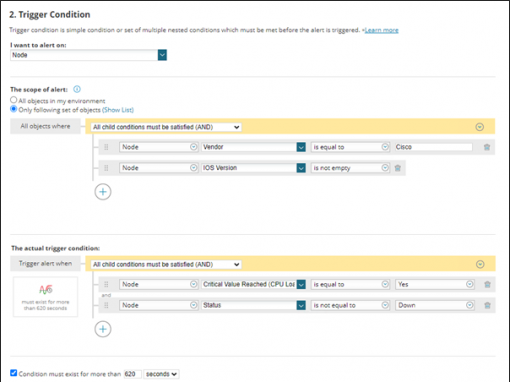Delete the Status condition row

tap(487, 305)
